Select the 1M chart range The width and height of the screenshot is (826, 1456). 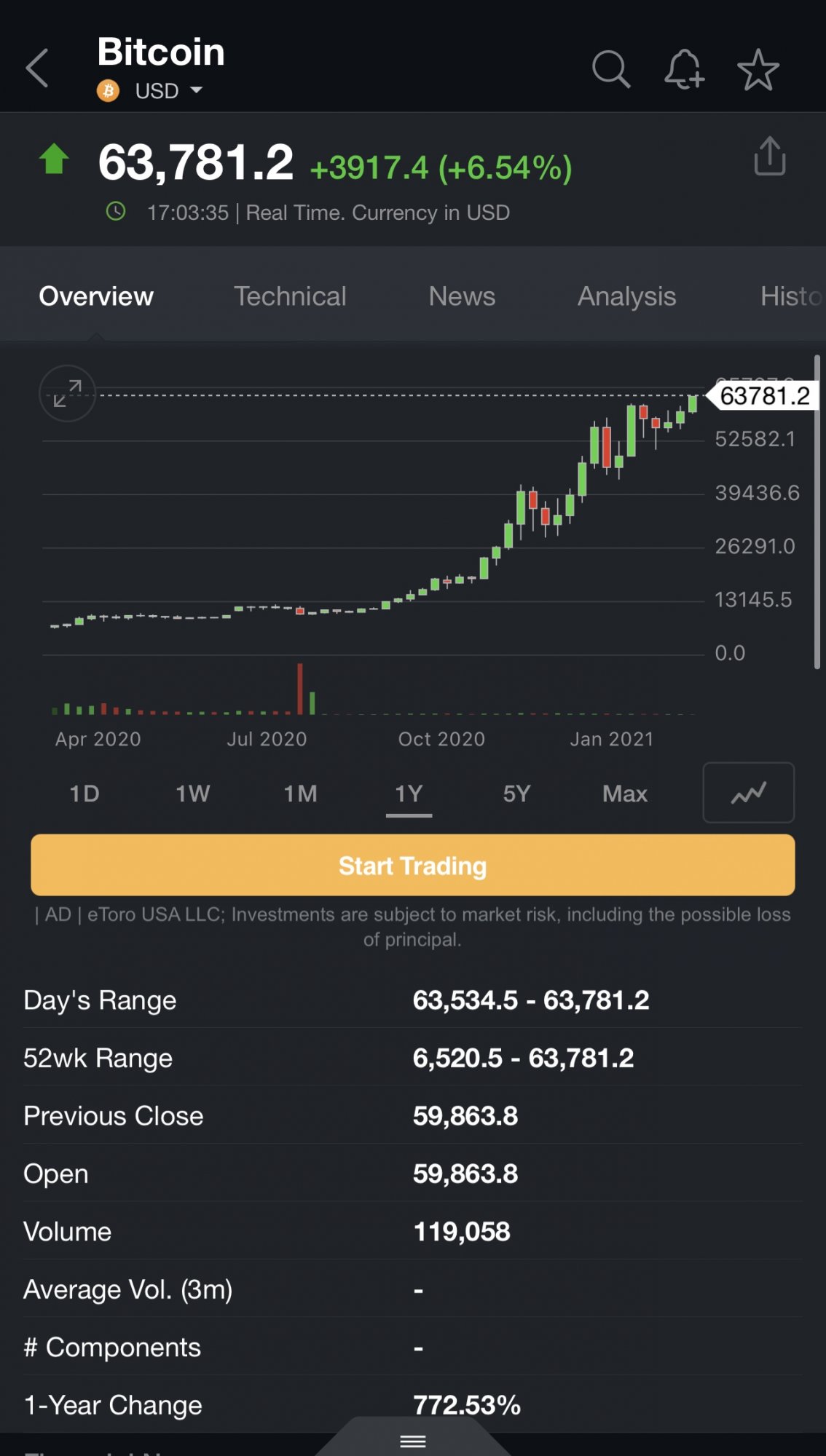pos(300,794)
